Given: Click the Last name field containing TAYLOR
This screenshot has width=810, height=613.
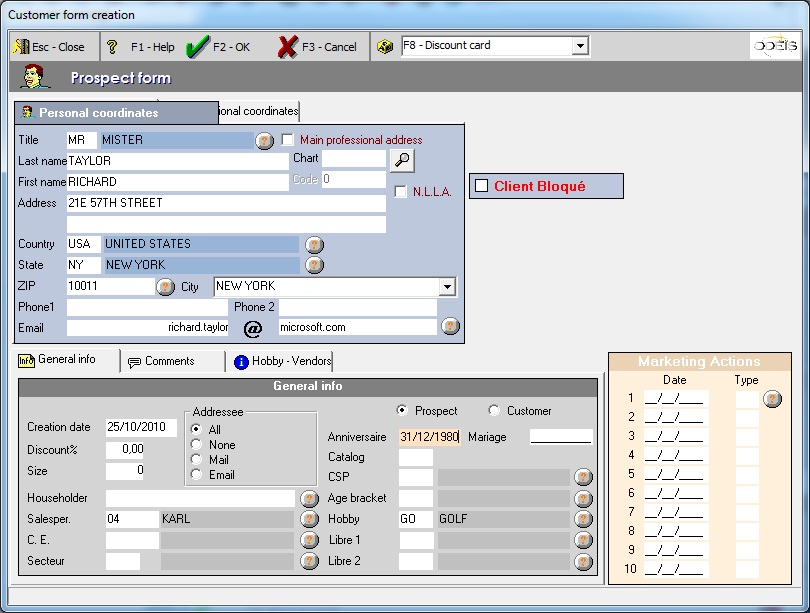Looking at the screenshot, I should (x=178, y=161).
